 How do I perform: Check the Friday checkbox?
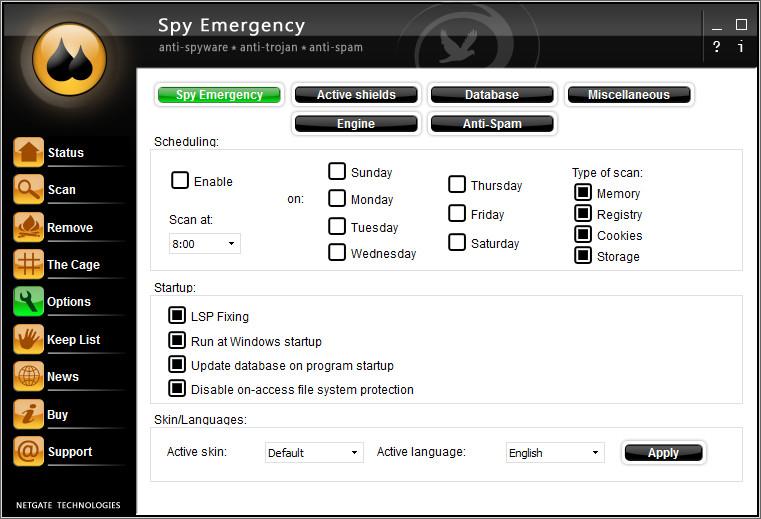click(x=457, y=213)
